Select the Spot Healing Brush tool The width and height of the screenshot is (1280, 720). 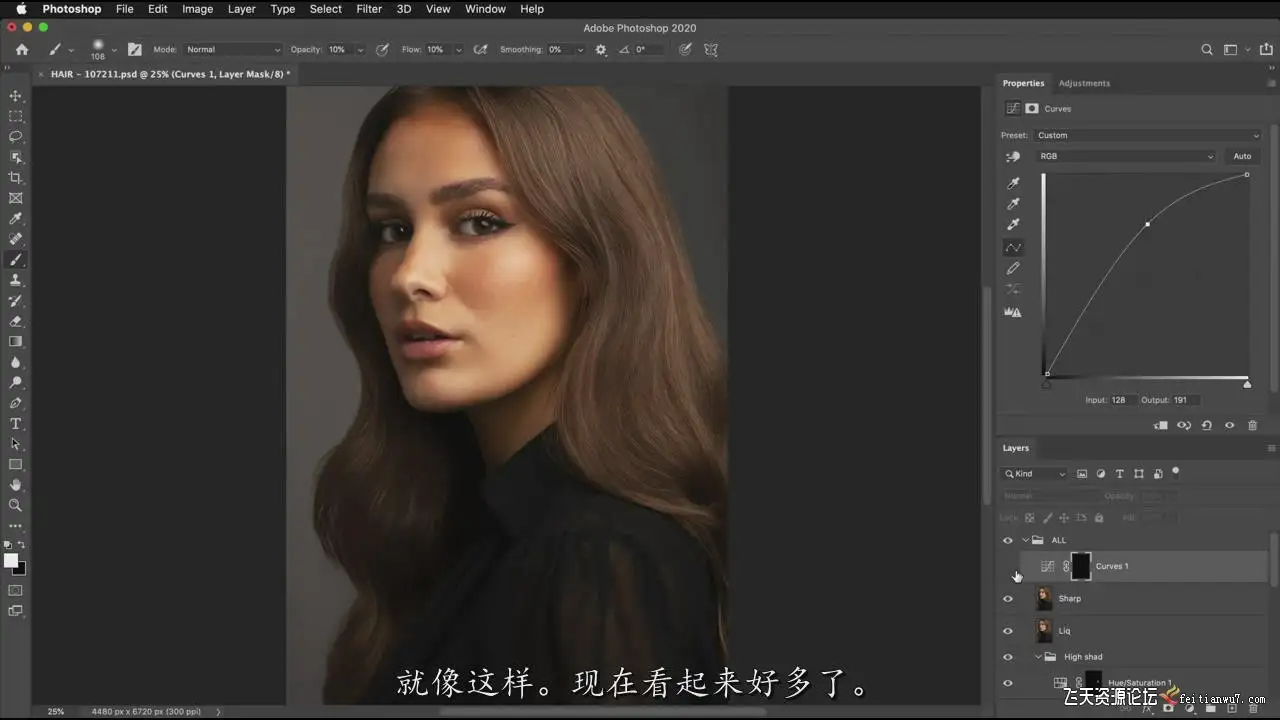coord(16,239)
